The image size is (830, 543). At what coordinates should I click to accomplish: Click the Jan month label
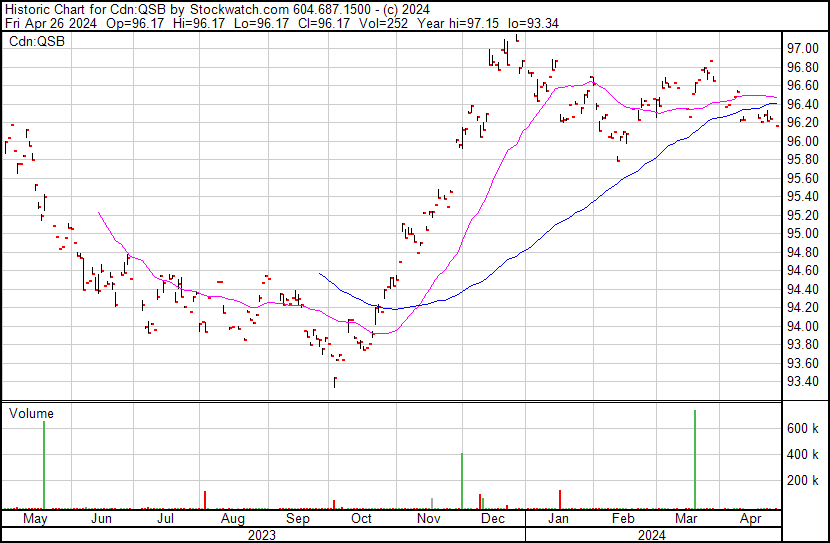click(558, 519)
